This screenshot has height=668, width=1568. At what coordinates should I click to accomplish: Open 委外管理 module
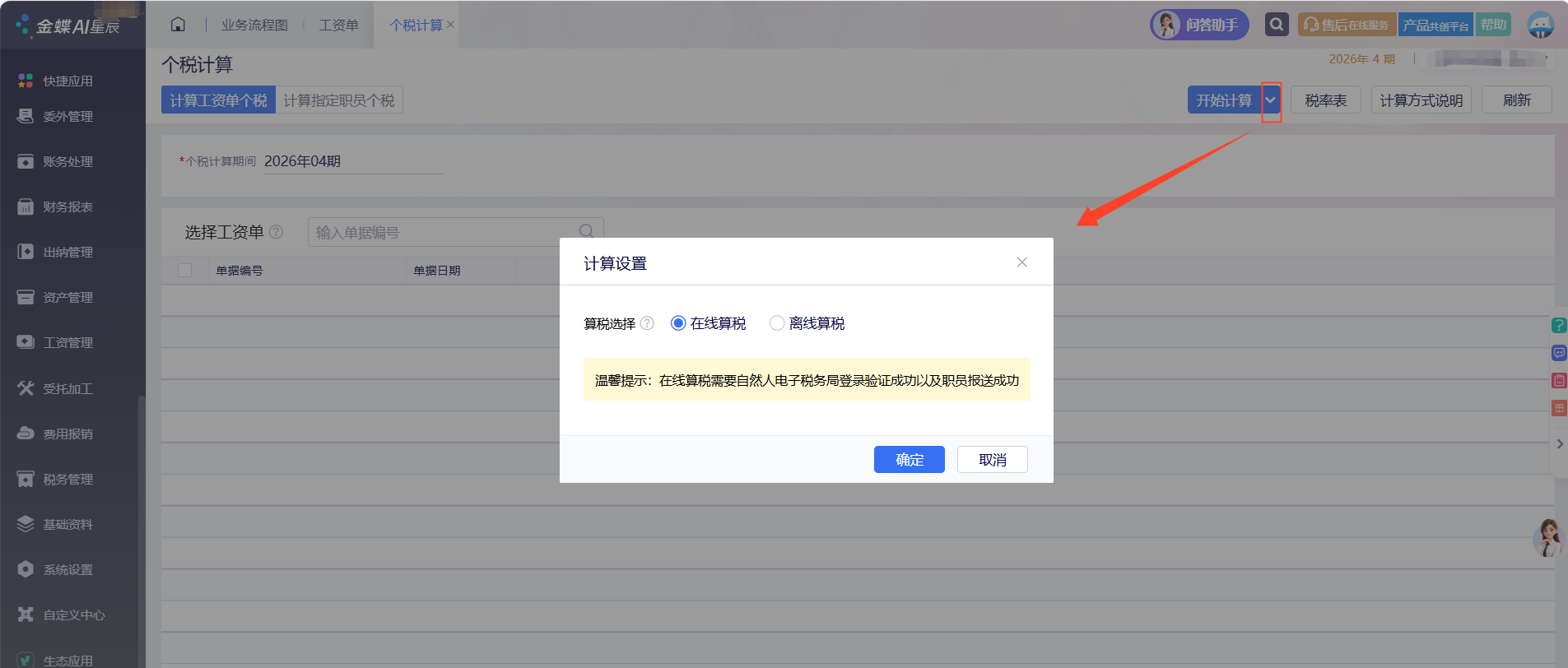click(x=55, y=116)
